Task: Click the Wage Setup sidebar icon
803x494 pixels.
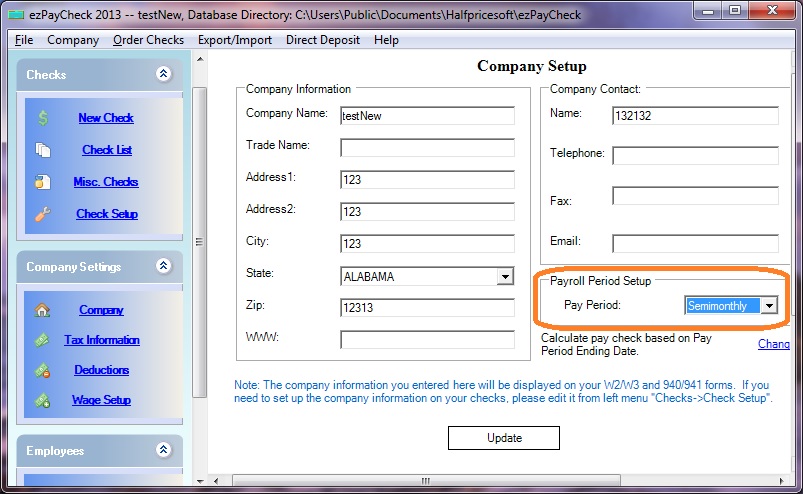Action: 43,400
